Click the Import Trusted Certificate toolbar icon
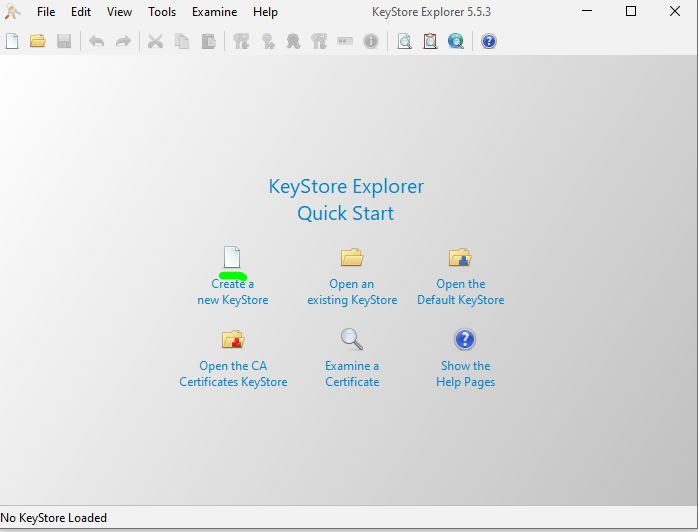The height and width of the screenshot is (532, 698). (293, 41)
